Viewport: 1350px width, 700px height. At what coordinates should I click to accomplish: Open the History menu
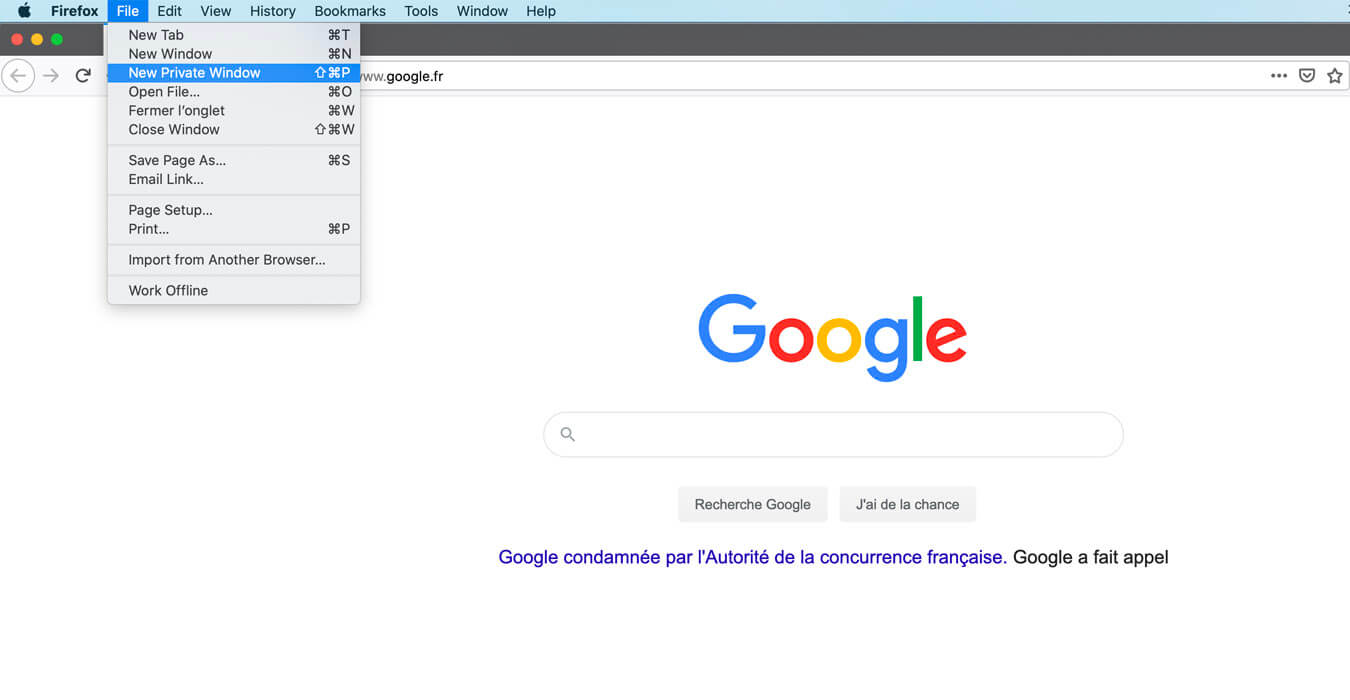tap(273, 11)
